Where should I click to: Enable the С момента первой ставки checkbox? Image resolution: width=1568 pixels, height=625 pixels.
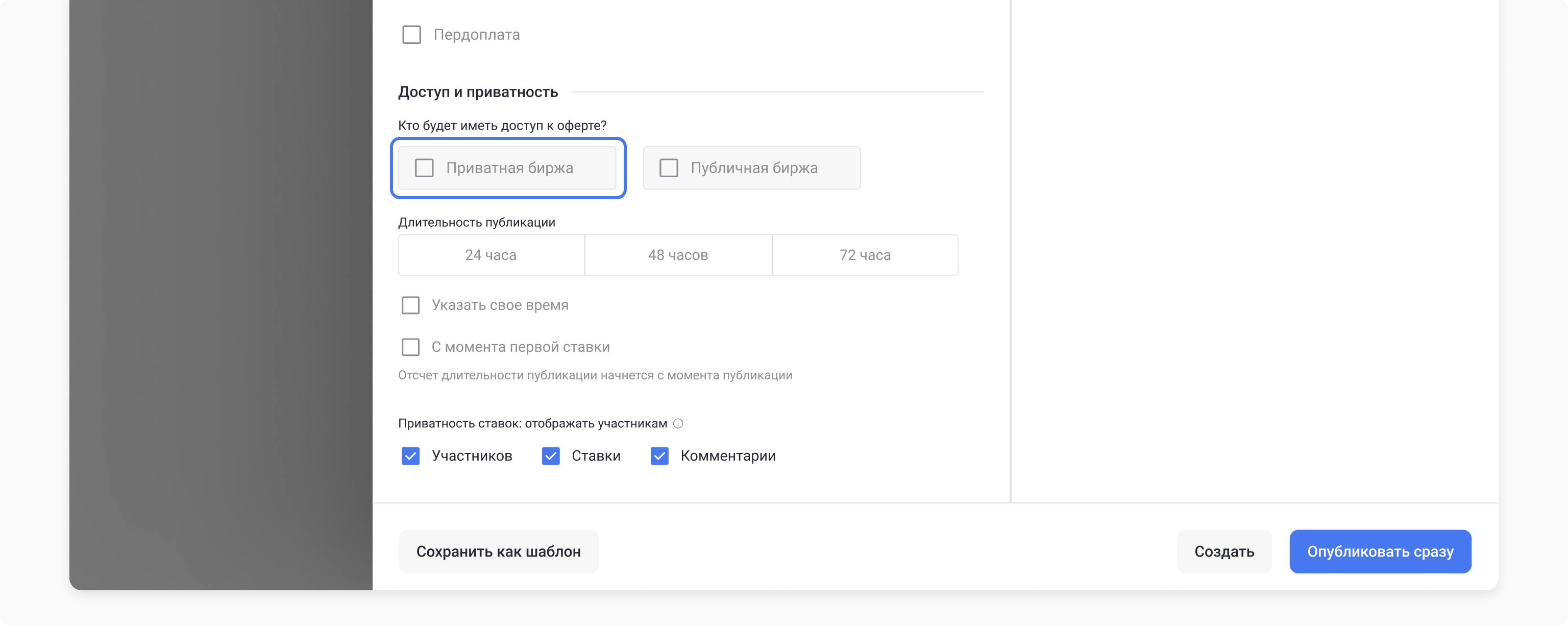[410, 347]
